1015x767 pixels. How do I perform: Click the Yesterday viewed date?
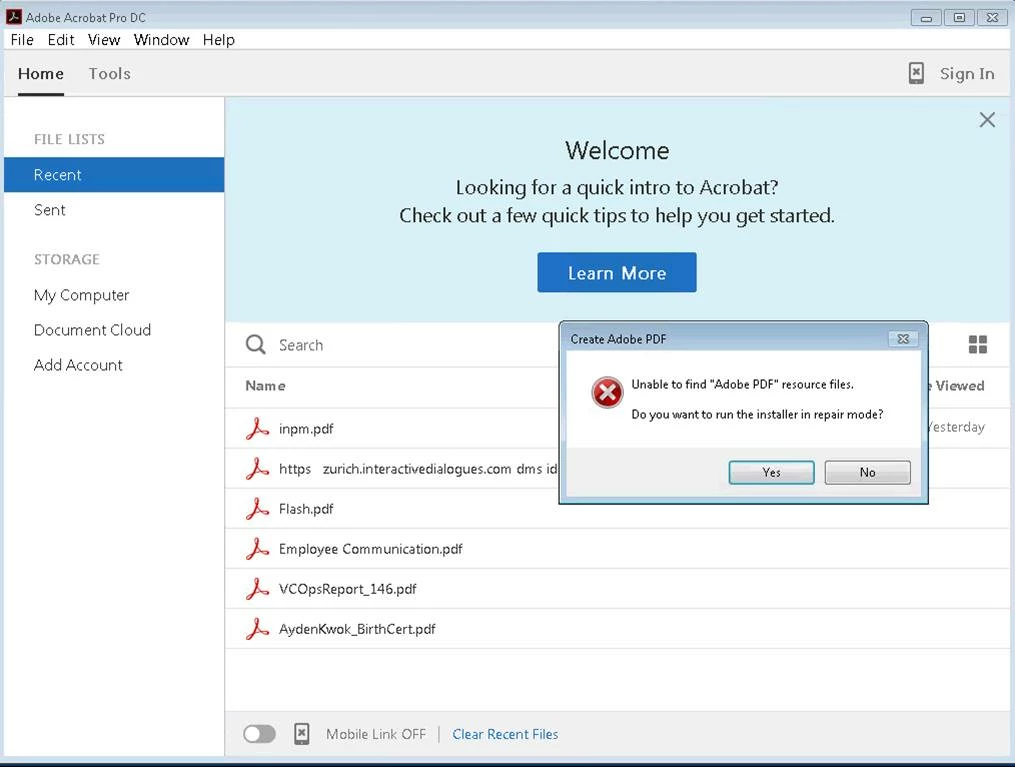pyautogui.click(x=957, y=427)
